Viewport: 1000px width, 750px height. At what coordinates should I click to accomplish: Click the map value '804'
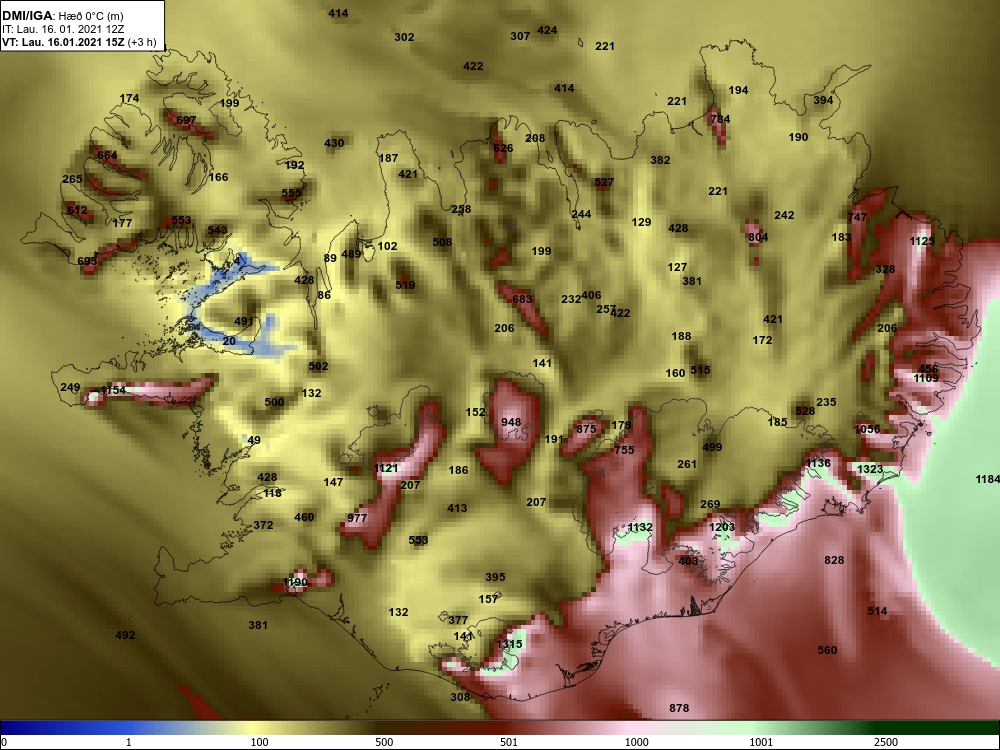pyautogui.click(x=758, y=237)
